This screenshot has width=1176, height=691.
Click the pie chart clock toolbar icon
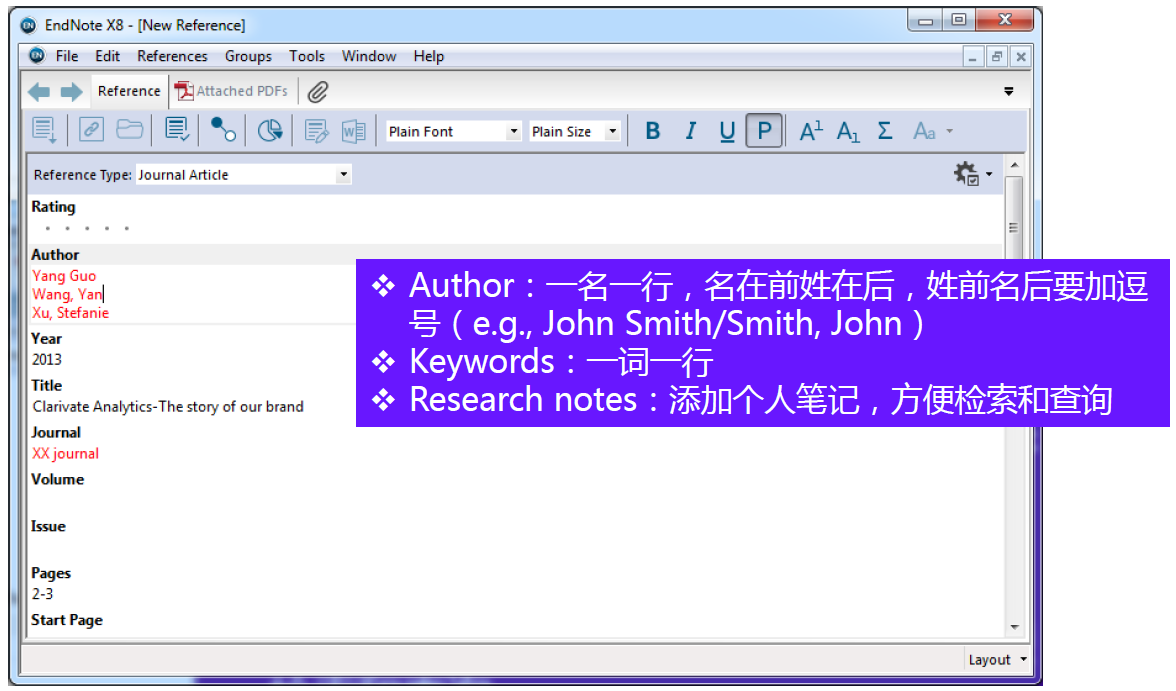pyautogui.click(x=270, y=131)
